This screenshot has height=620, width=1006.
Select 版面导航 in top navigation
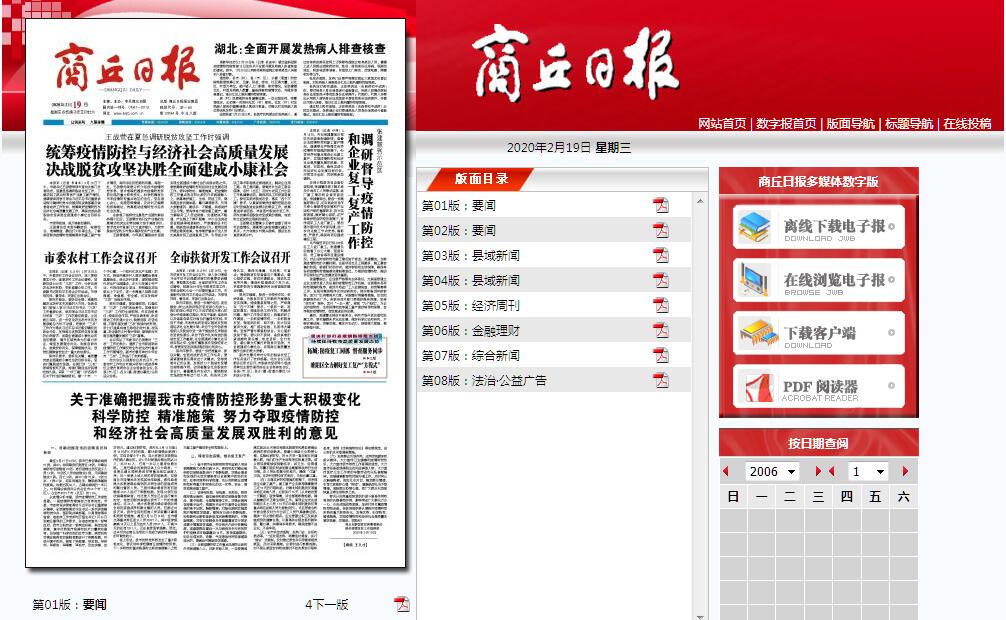click(x=850, y=124)
